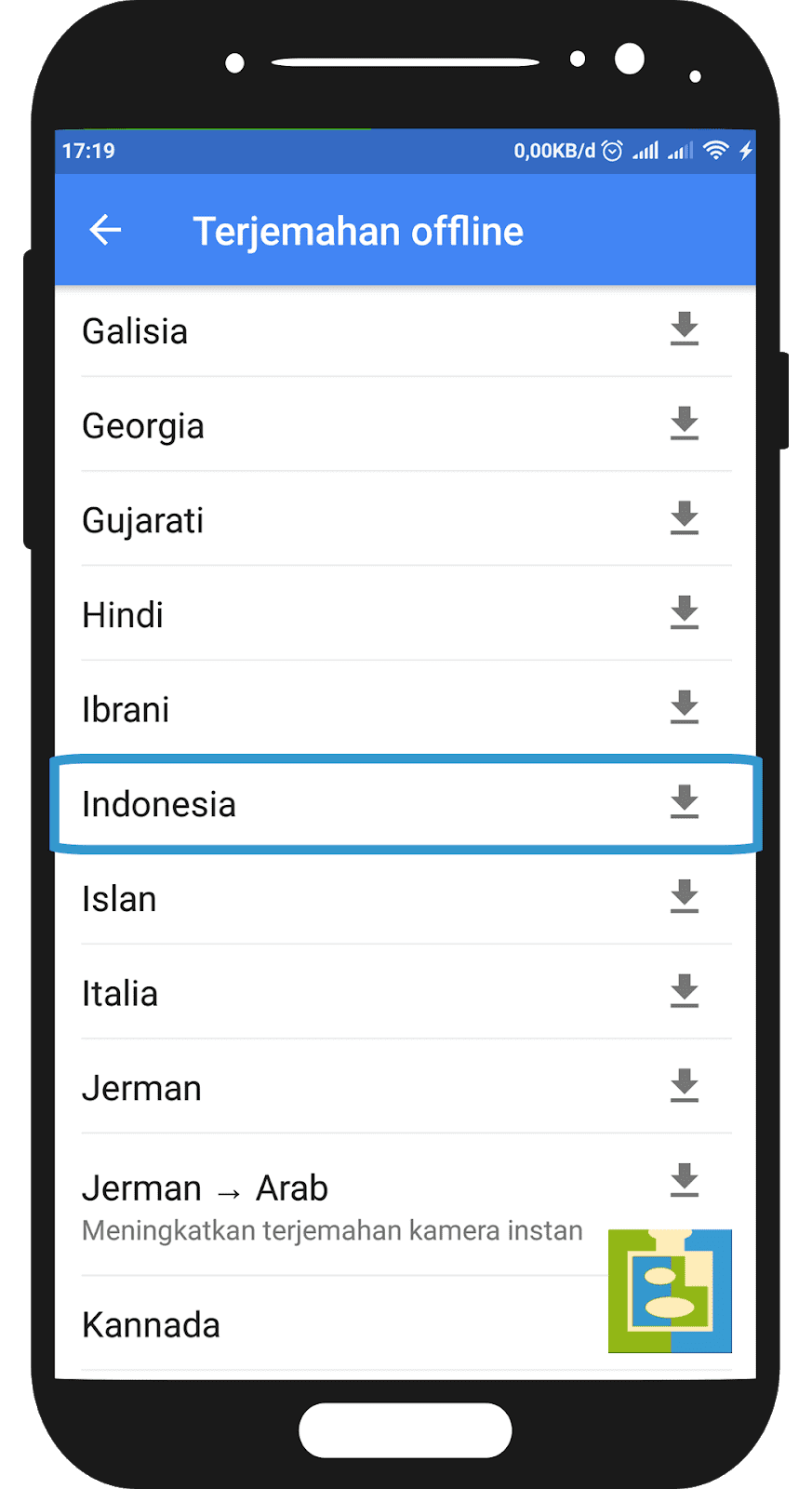Tap the alarm clock status icon
Screen dimensions: 812x1489
point(612,151)
